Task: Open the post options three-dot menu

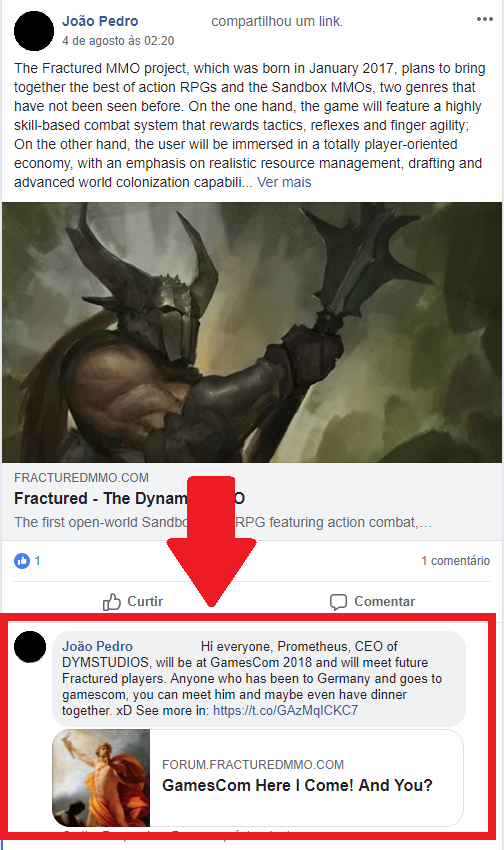Action: point(484,20)
